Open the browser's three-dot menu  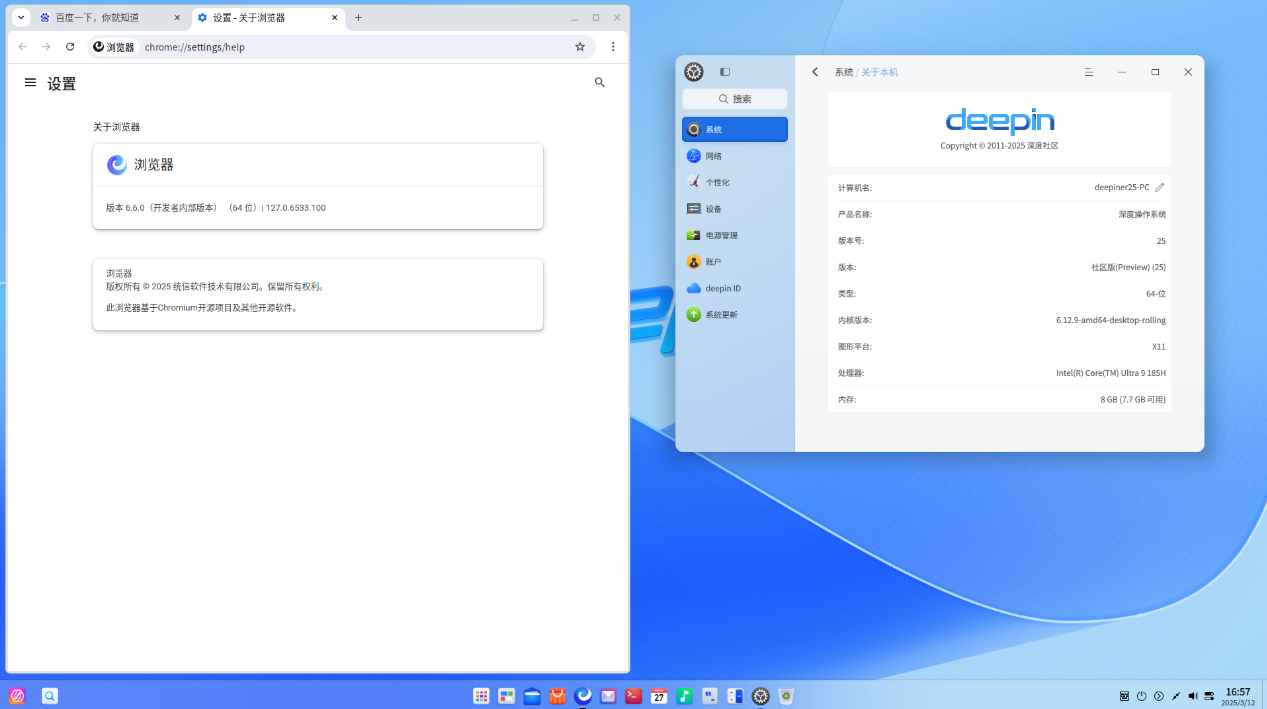[613, 47]
